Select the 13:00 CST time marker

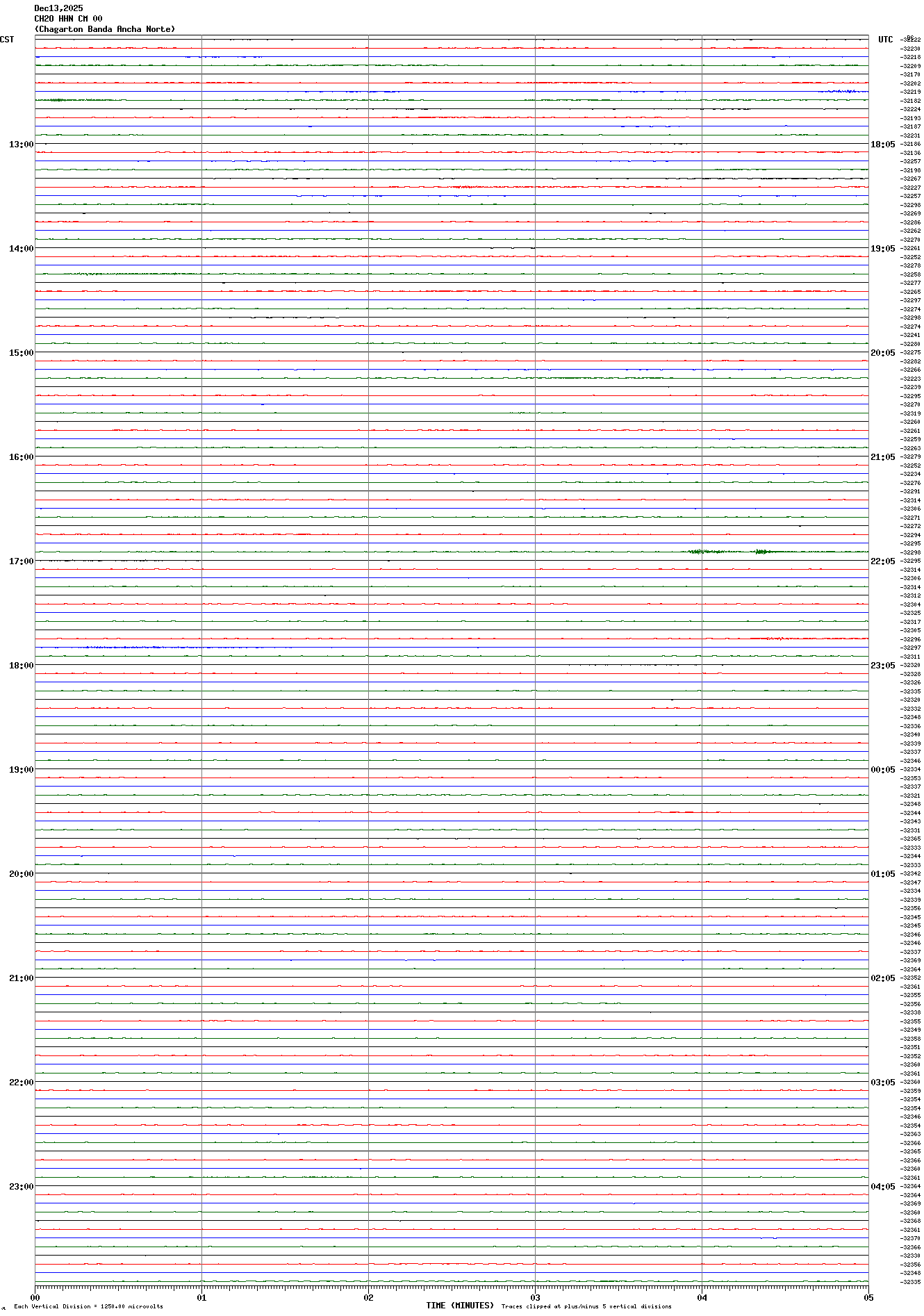pos(21,145)
